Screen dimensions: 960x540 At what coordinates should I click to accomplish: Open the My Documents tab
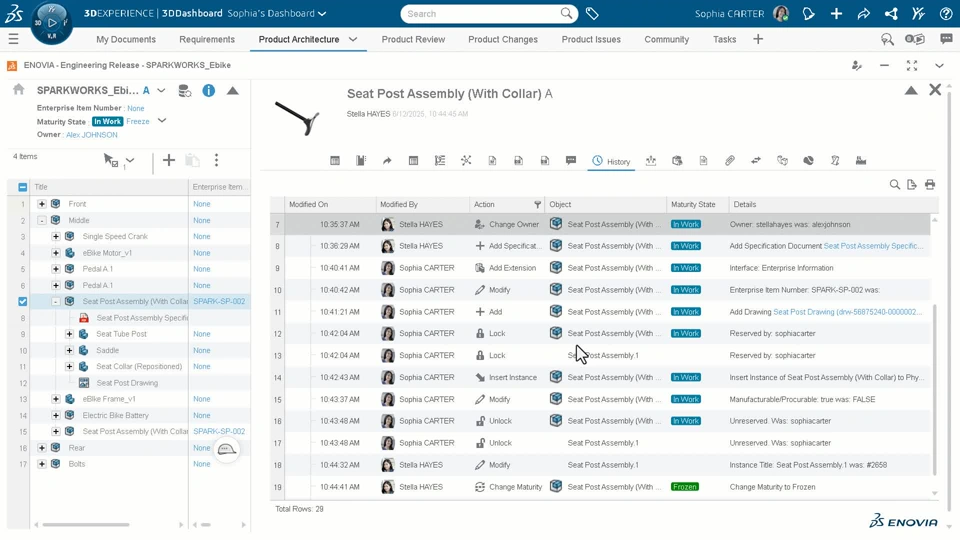point(126,39)
